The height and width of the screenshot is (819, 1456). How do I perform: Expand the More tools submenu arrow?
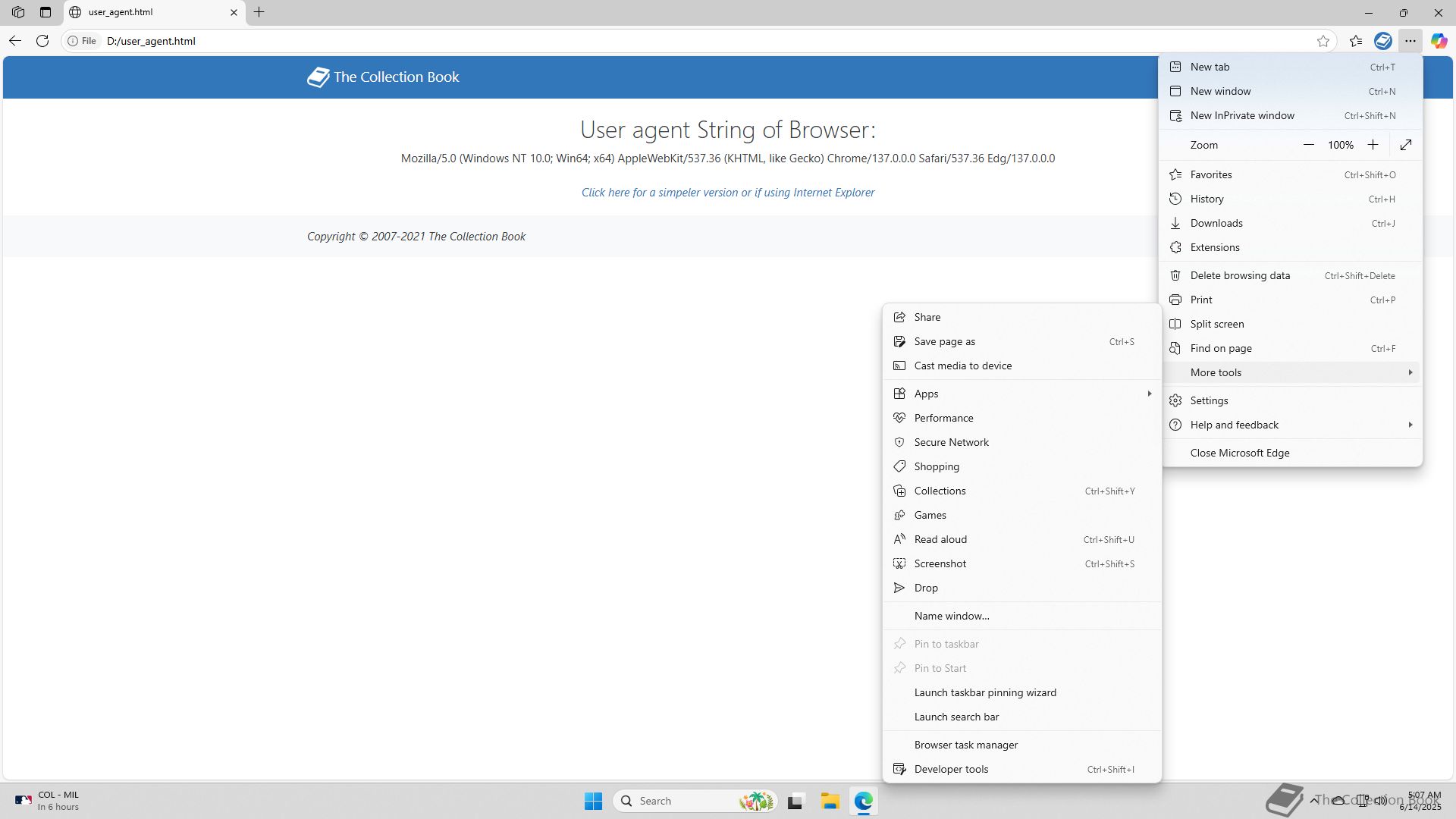[1410, 372]
